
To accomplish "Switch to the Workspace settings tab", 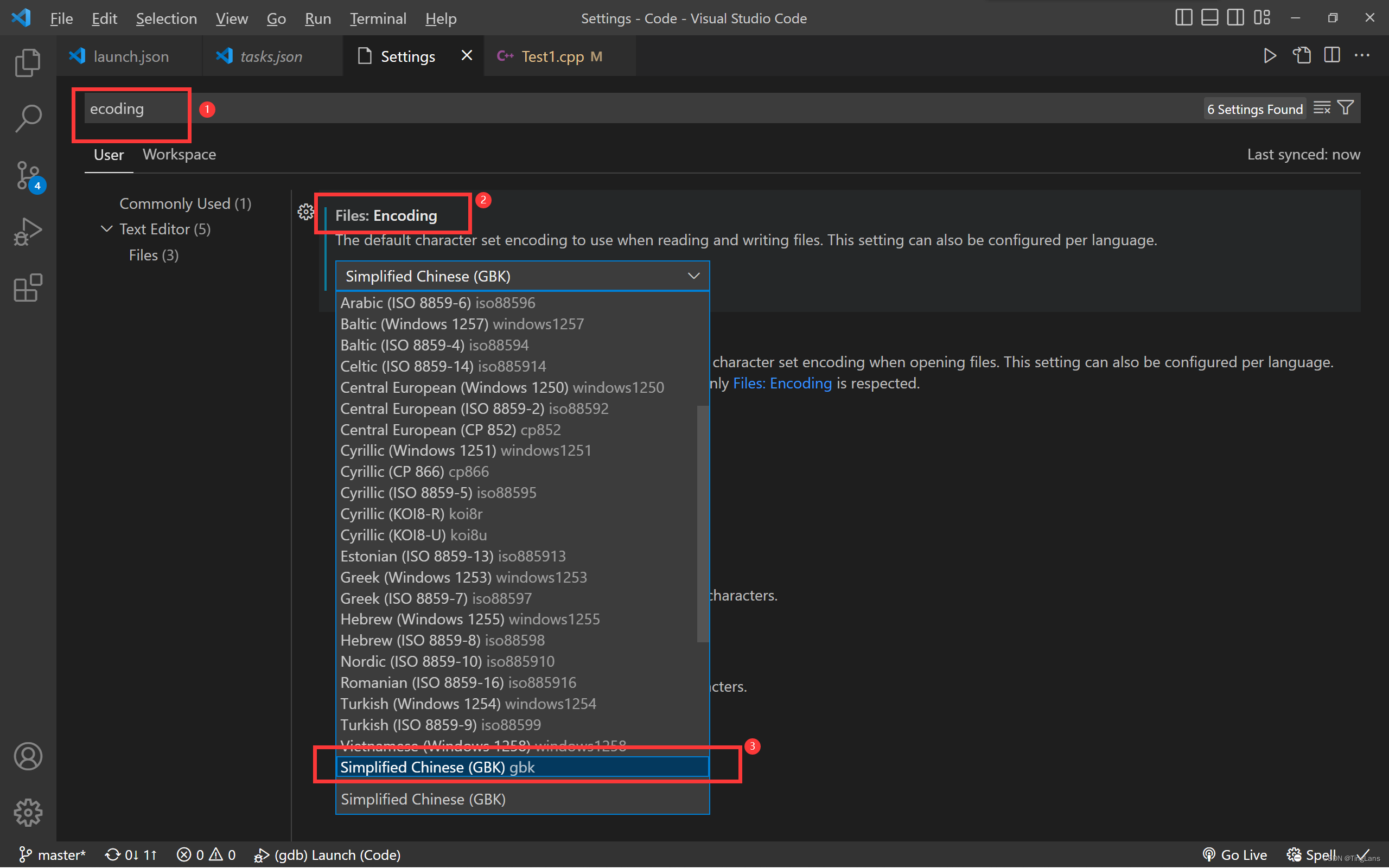I will tap(179, 155).
